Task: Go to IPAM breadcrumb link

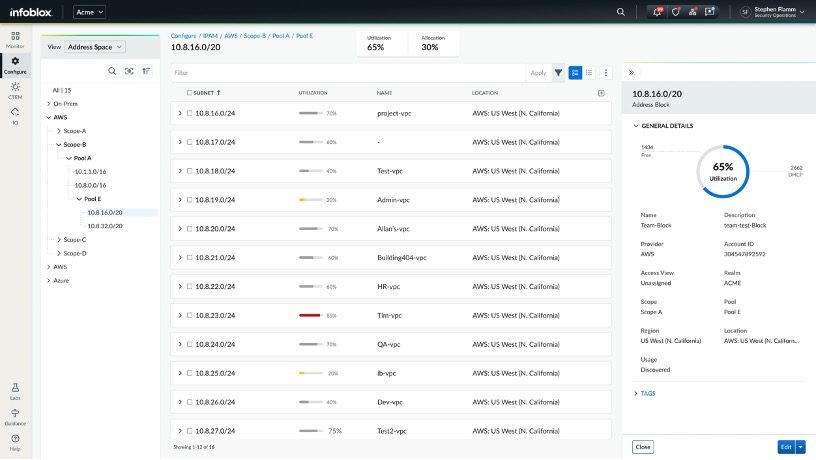Action: pos(210,36)
